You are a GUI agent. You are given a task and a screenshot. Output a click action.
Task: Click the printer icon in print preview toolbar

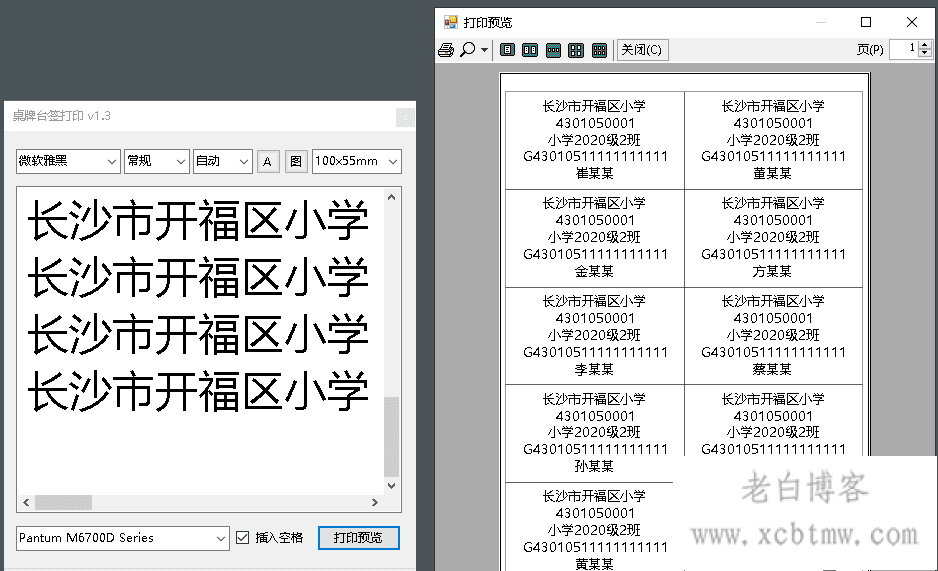[x=446, y=50]
